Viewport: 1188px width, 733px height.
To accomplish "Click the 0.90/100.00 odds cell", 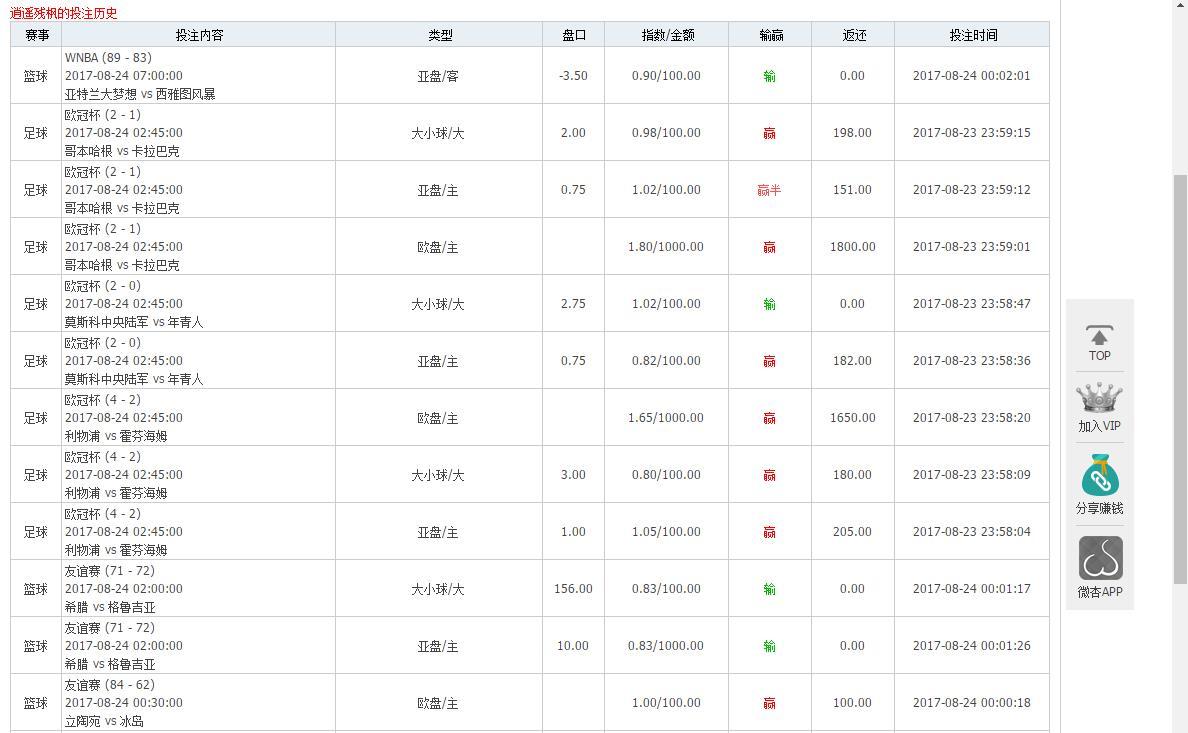I will [666, 76].
